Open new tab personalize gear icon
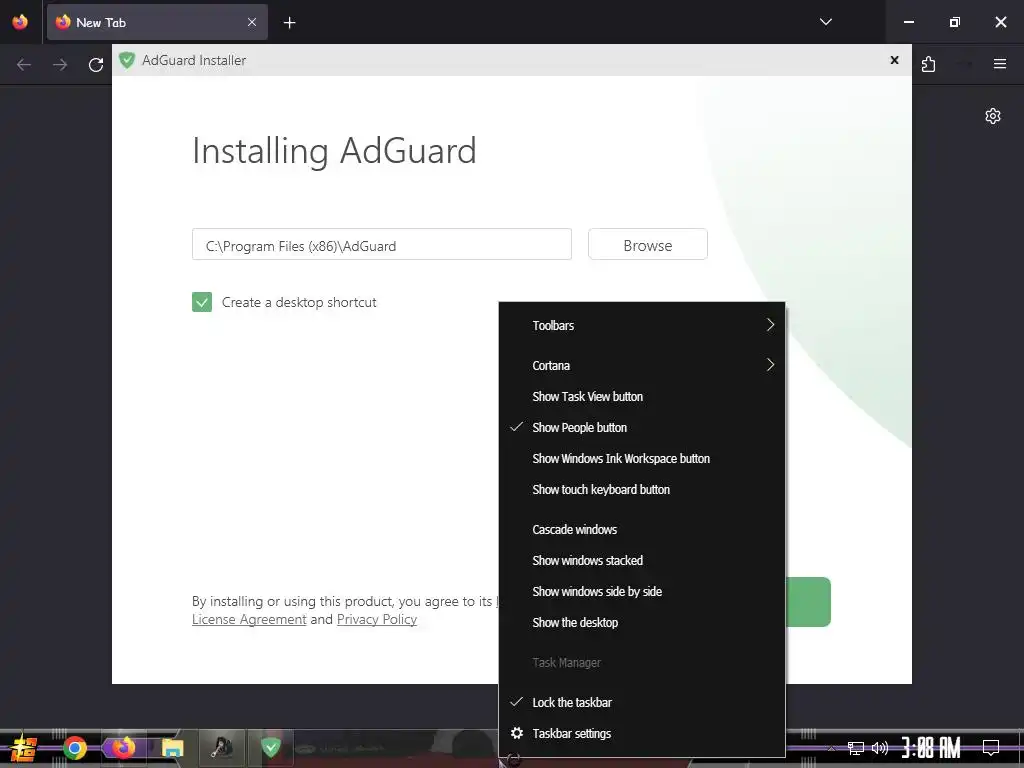 [x=993, y=116]
